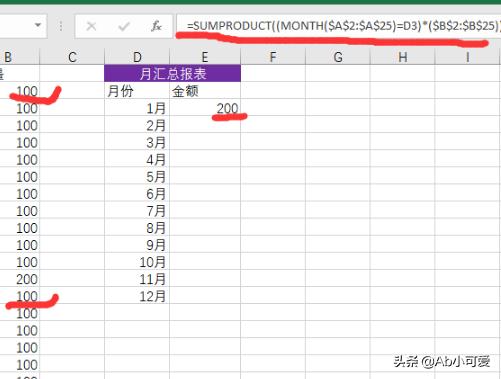Click the formula bar resize handle dots
Viewport: 501px width, 379px height.
(x=61, y=26)
